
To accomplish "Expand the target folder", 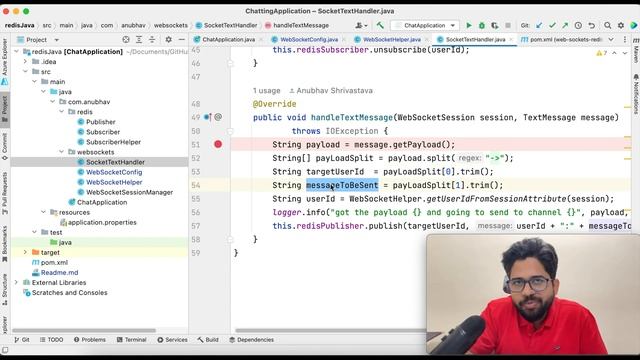I will coord(25,252).
